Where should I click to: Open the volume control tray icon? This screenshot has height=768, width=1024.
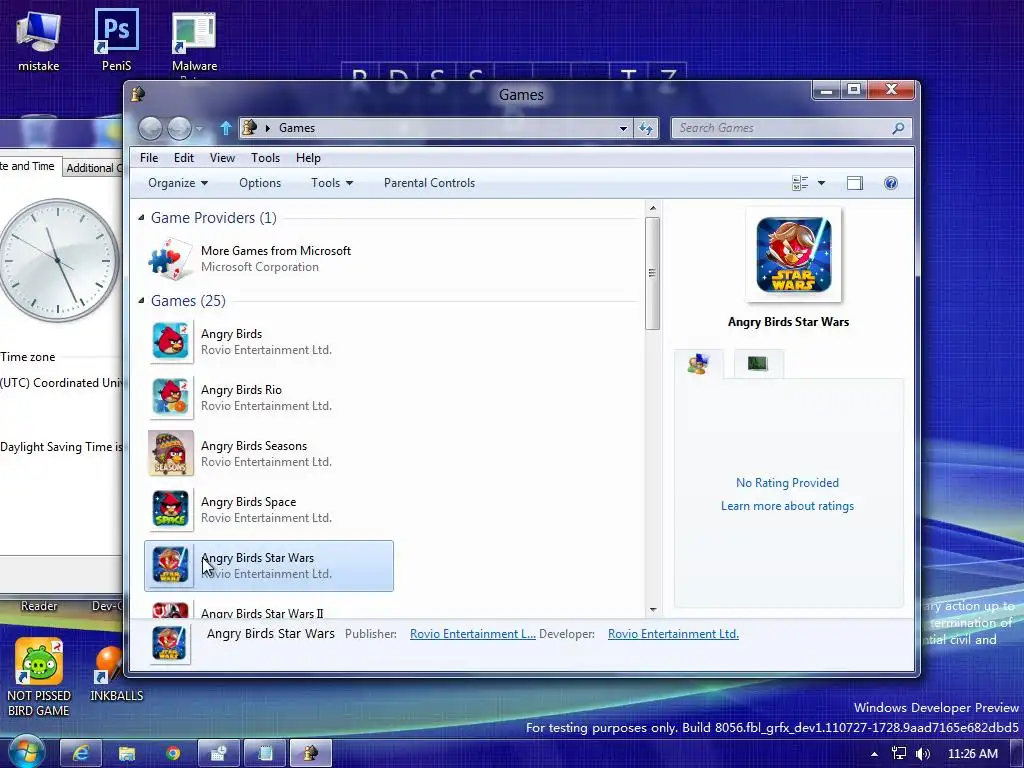click(x=923, y=754)
